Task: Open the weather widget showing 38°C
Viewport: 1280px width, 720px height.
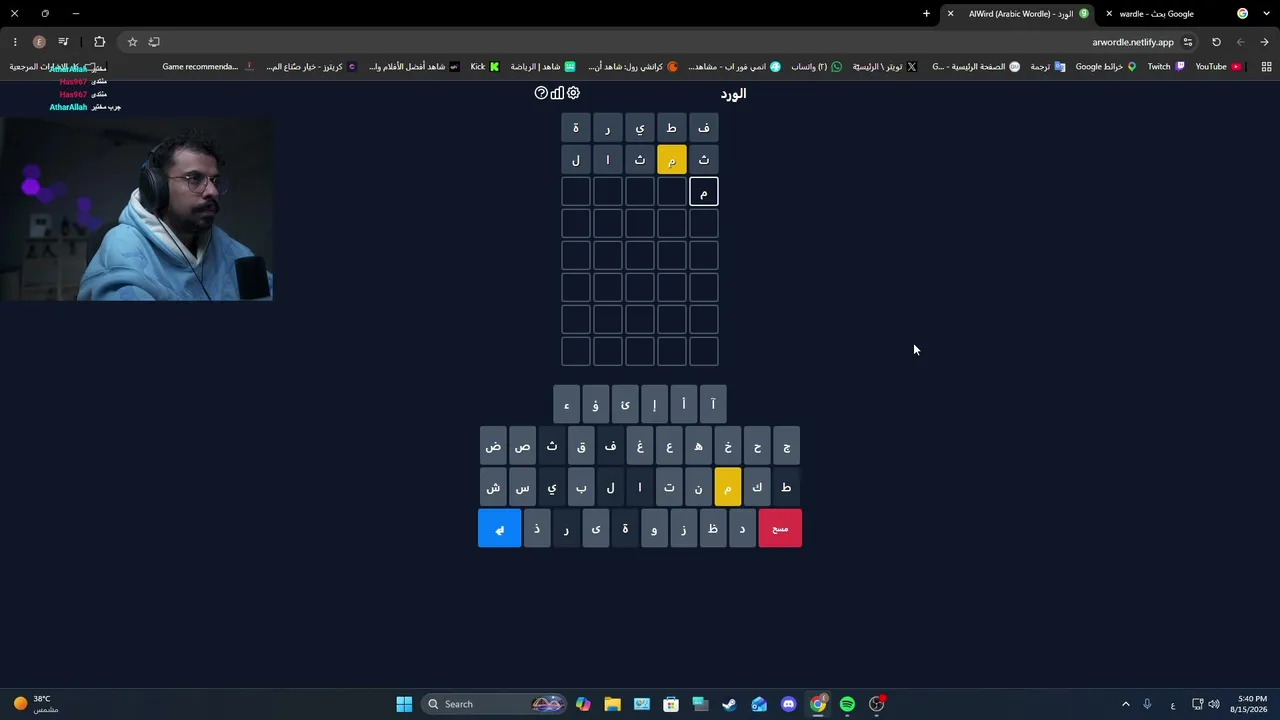Action: tap(35, 704)
